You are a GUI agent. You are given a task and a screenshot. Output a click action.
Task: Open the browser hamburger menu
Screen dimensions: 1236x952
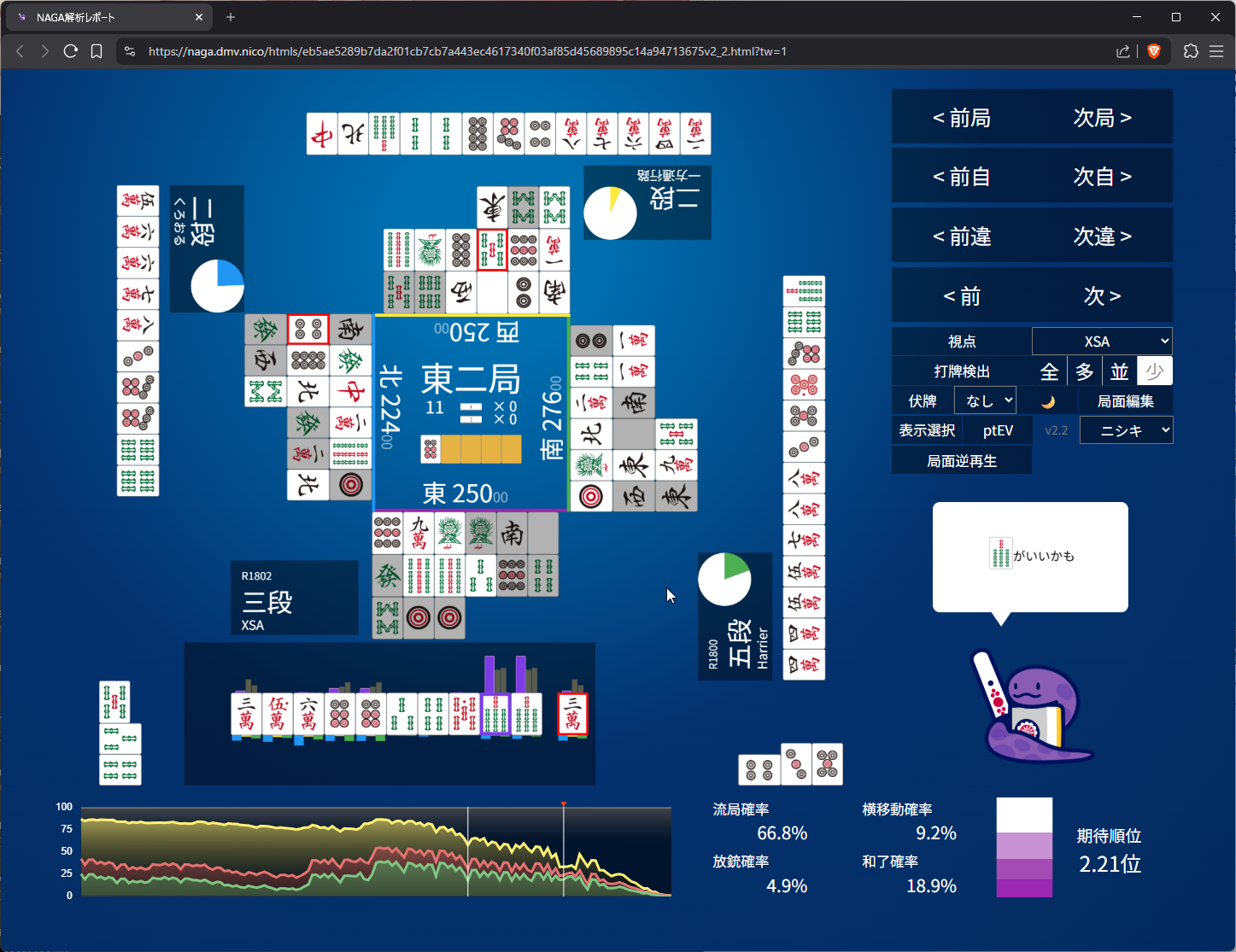pyautogui.click(x=1216, y=51)
